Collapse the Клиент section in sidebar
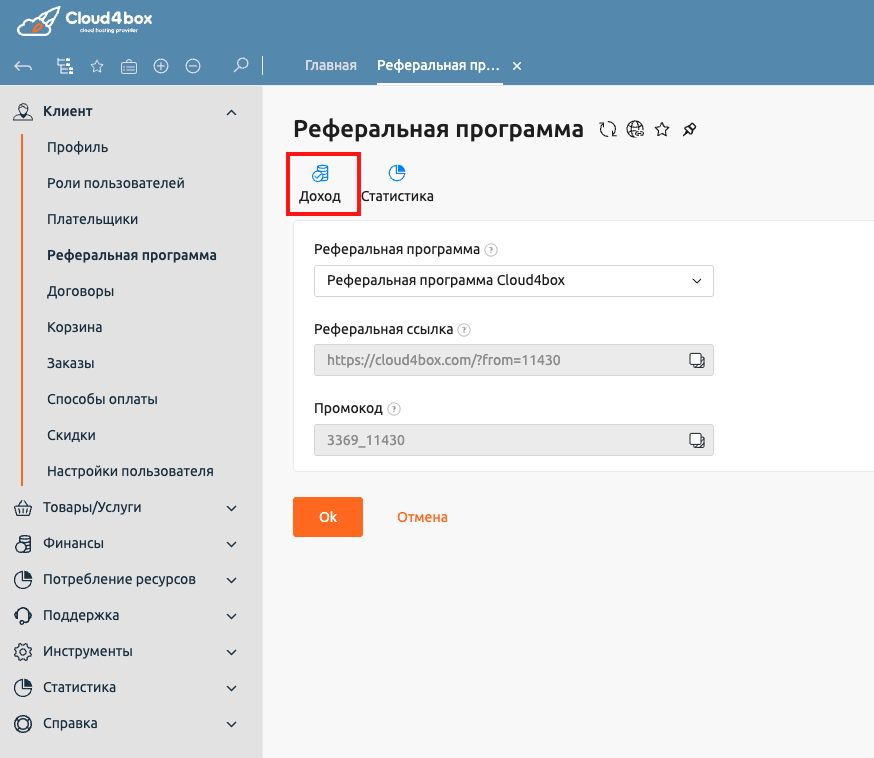This screenshot has width=874, height=758. [x=231, y=112]
